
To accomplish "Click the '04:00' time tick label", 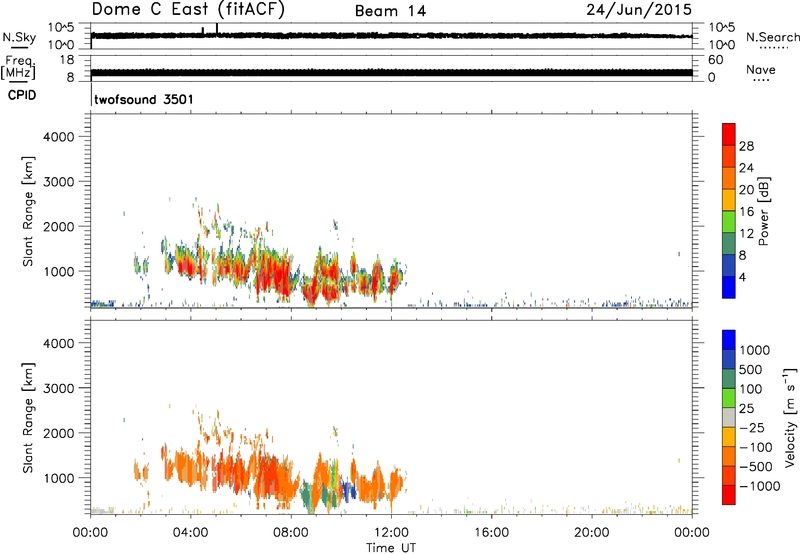I will (x=190, y=533).
